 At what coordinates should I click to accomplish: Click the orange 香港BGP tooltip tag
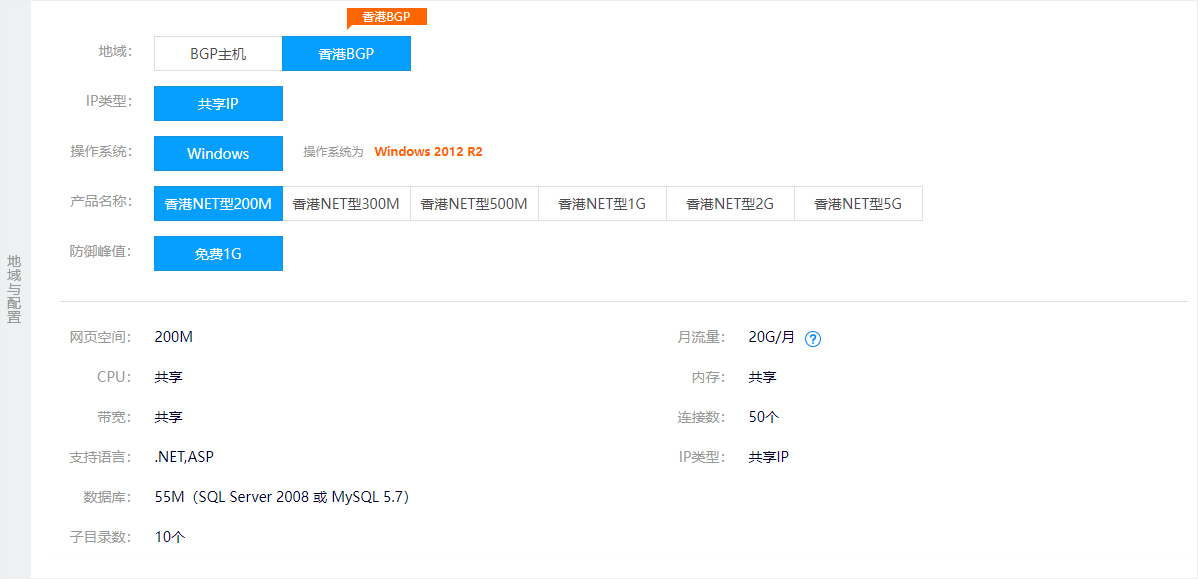click(387, 17)
